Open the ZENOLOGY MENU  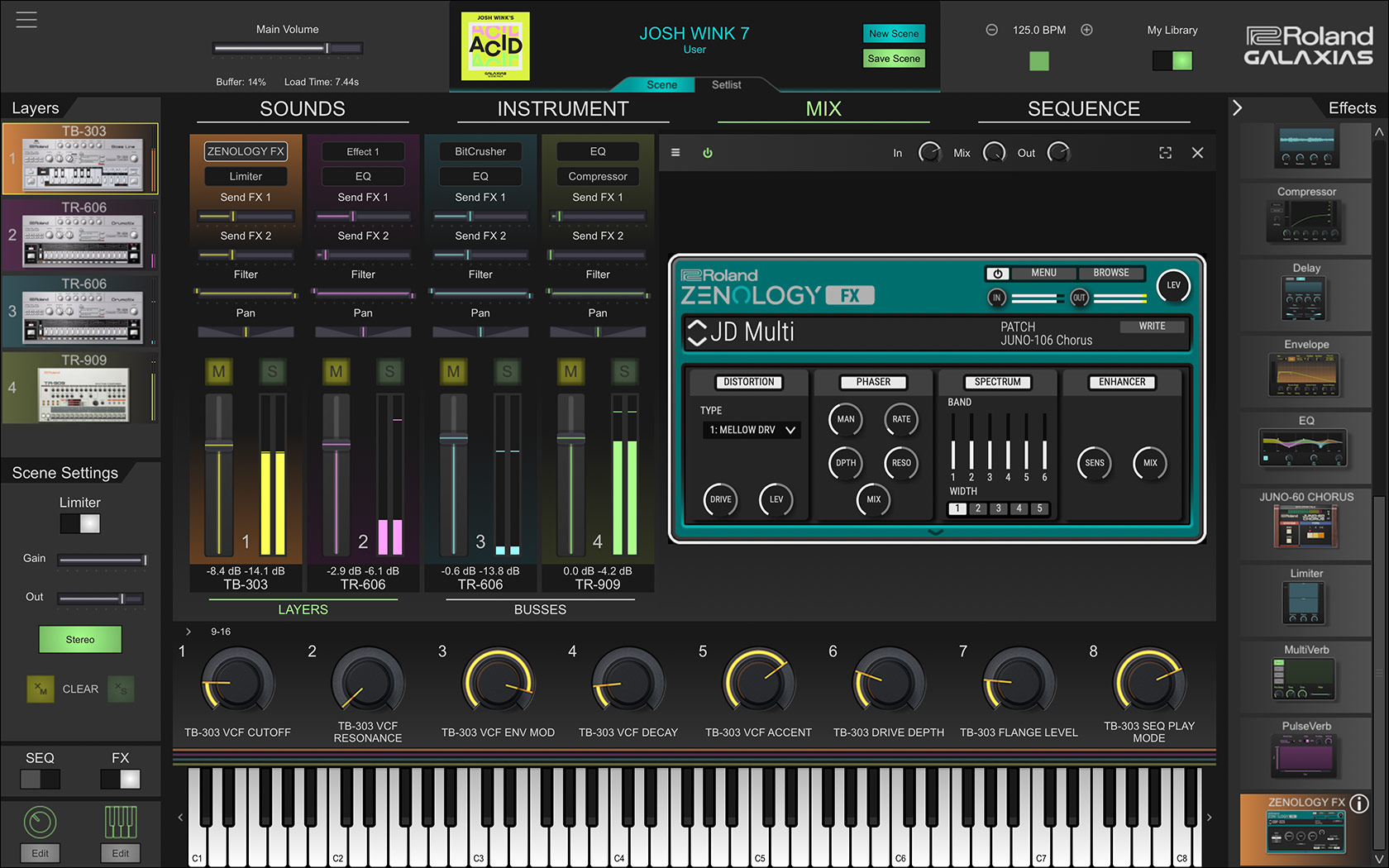point(1043,273)
